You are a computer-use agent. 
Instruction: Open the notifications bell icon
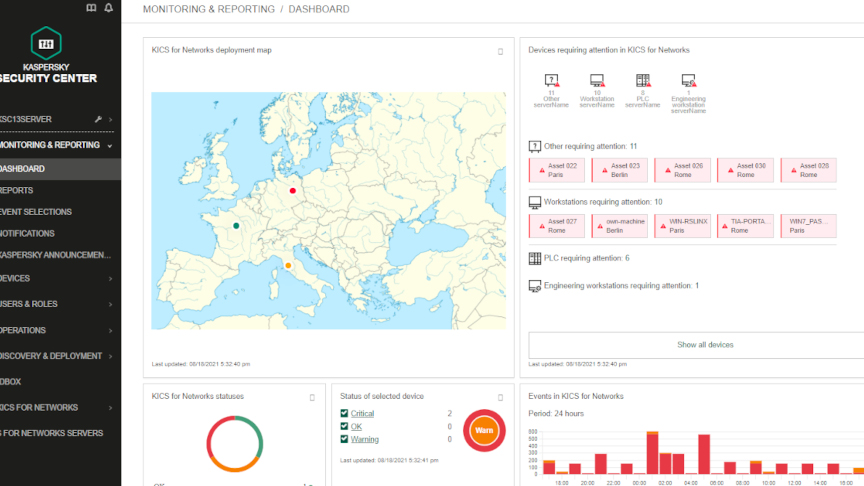pos(109,8)
